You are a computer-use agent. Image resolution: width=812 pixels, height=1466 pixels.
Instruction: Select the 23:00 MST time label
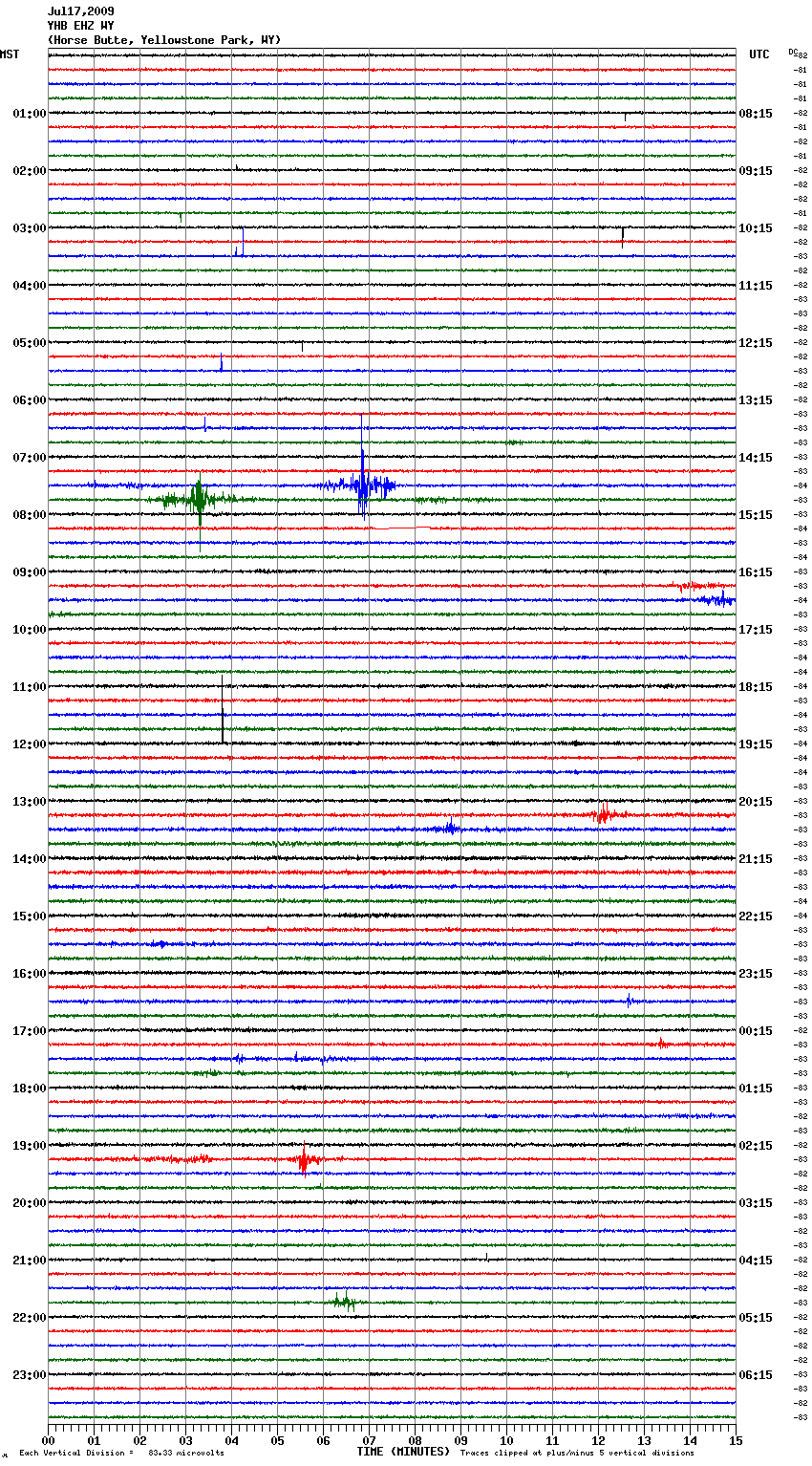click(x=30, y=1375)
